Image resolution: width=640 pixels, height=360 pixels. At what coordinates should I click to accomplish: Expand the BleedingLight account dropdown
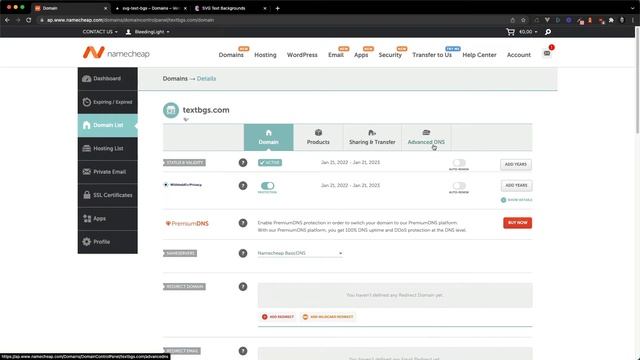click(152, 32)
